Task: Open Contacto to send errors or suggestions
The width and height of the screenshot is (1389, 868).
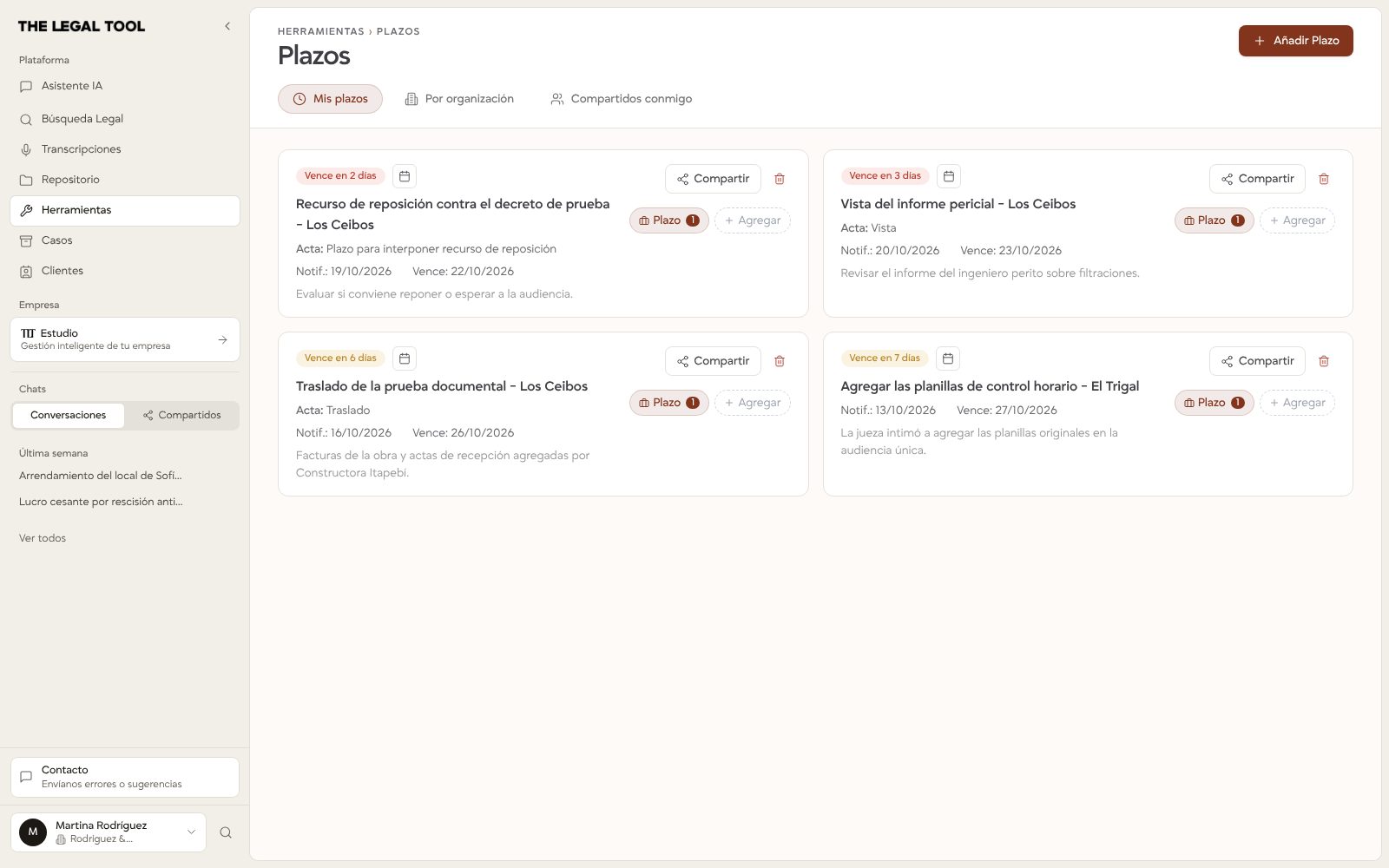Action: (125, 777)
